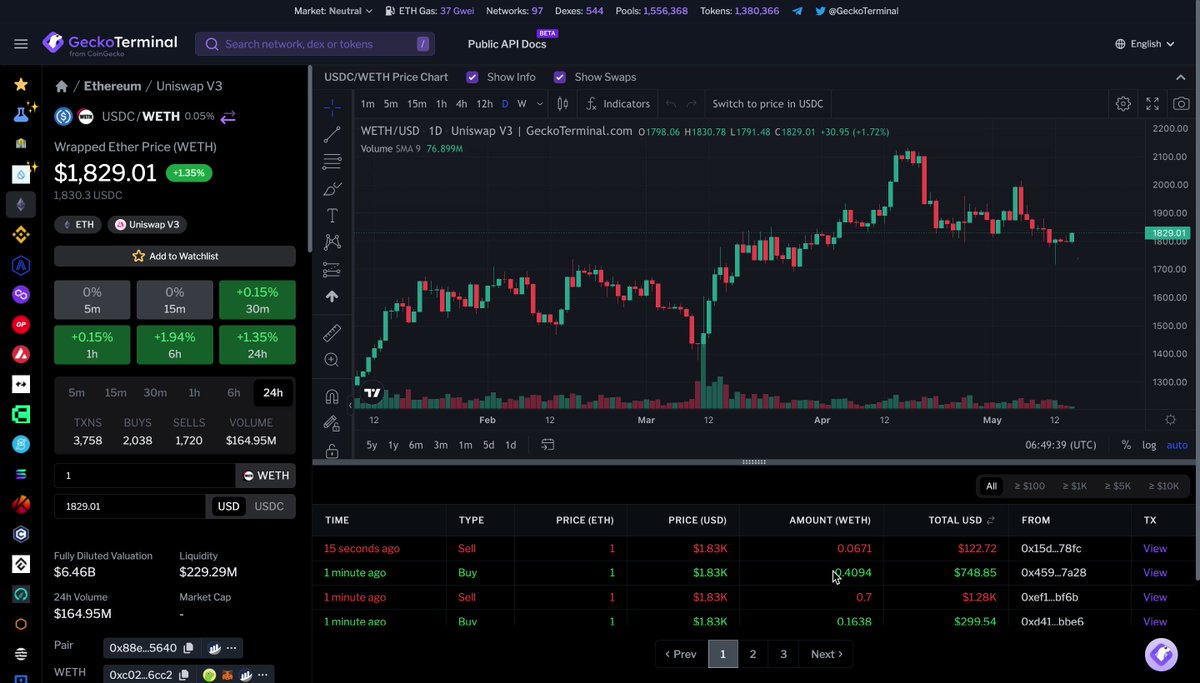1200x683 pixels.
Task: View transaction from 0x15d...78fc
Action: (x=1155, y=549)
